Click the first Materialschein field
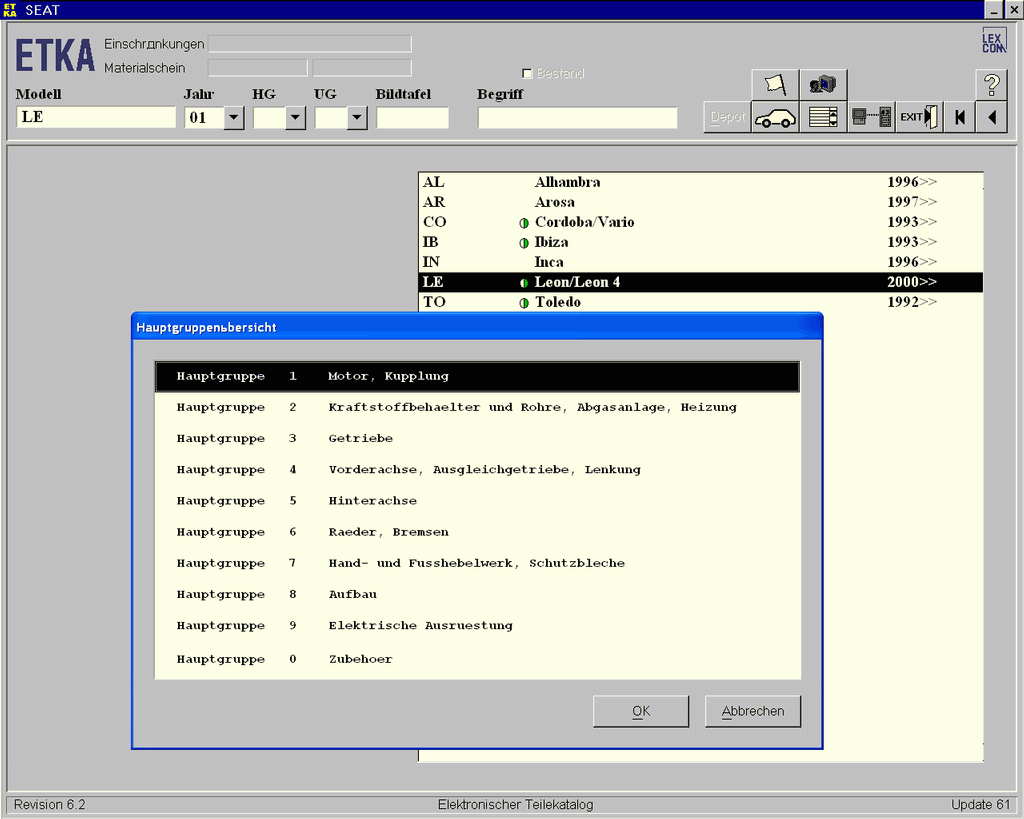The image size is (1024, 819). (257, 68)
